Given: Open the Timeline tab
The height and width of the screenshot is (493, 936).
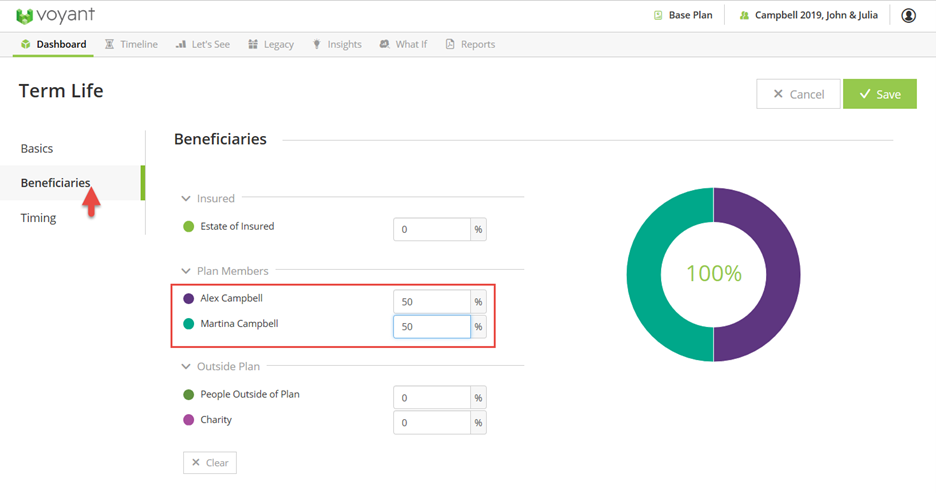Looking at the screenshot, I should [131, 45].
